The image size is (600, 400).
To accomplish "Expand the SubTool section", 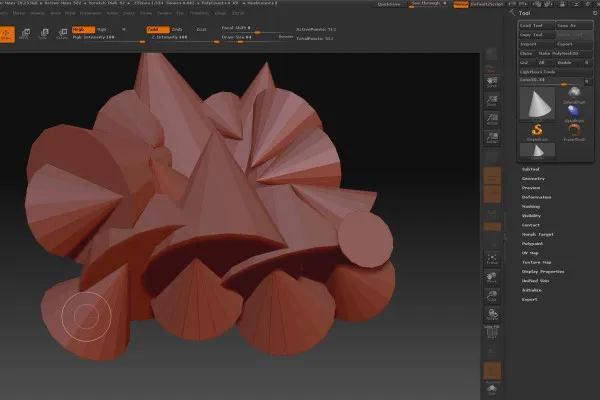I will pos(530,169).
